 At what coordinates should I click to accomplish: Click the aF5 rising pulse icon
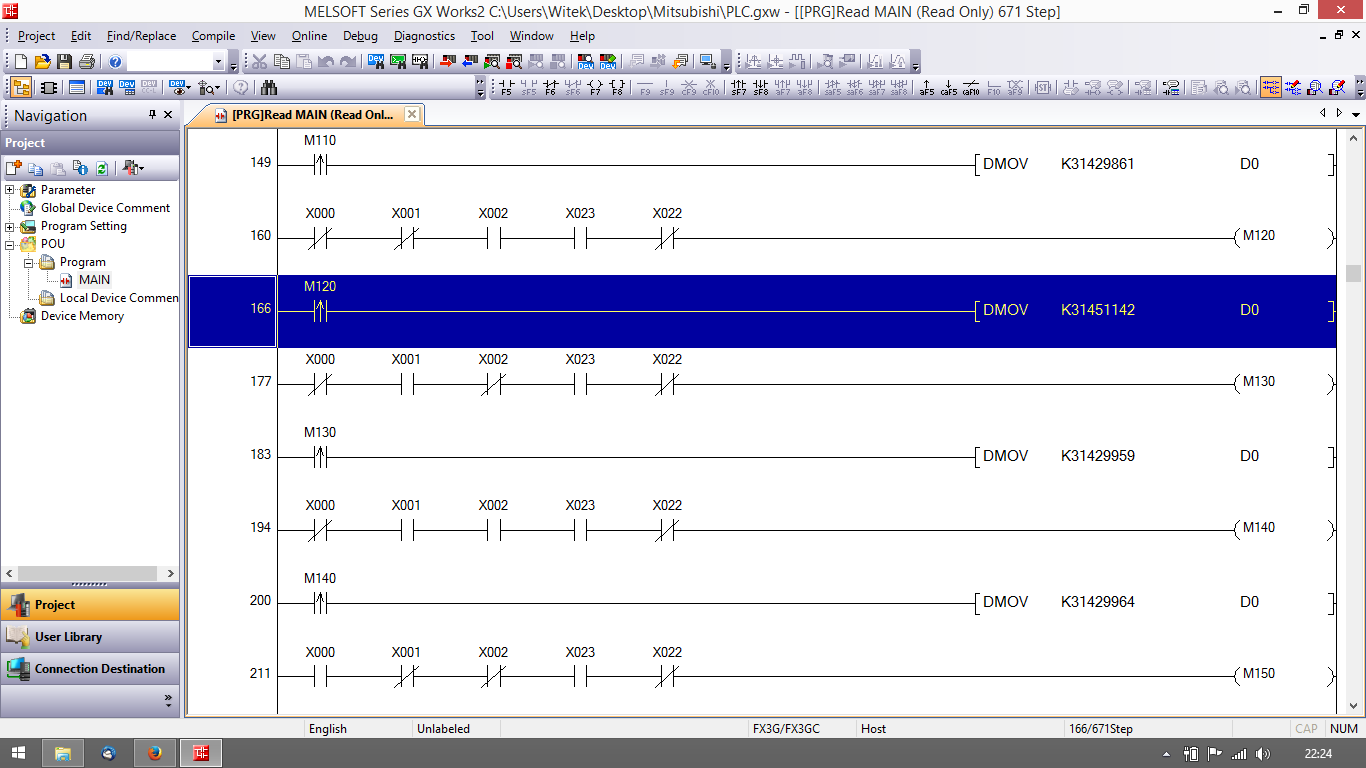coord(927,88)
